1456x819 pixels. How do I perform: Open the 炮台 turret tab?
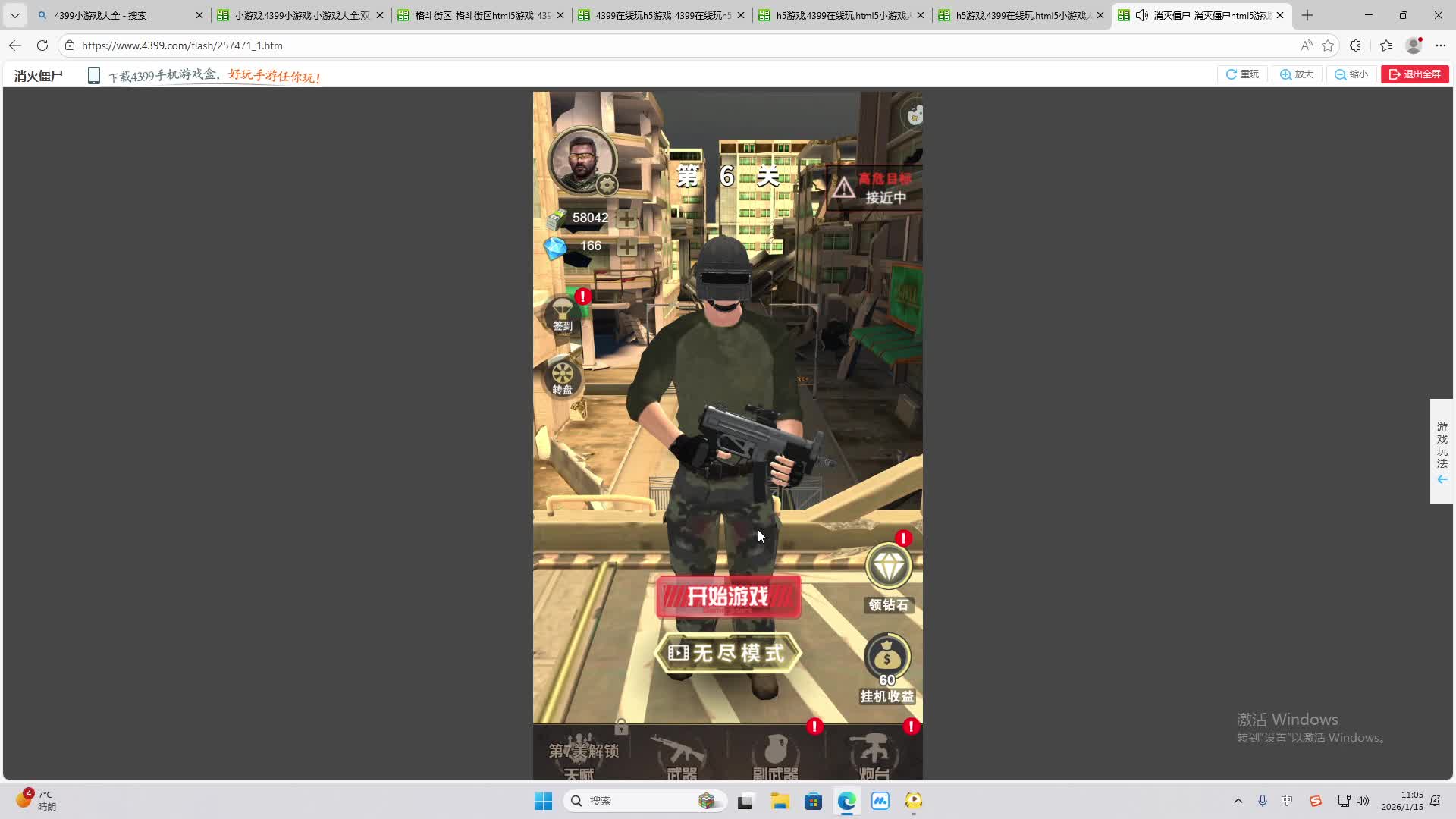coord(874,755)
